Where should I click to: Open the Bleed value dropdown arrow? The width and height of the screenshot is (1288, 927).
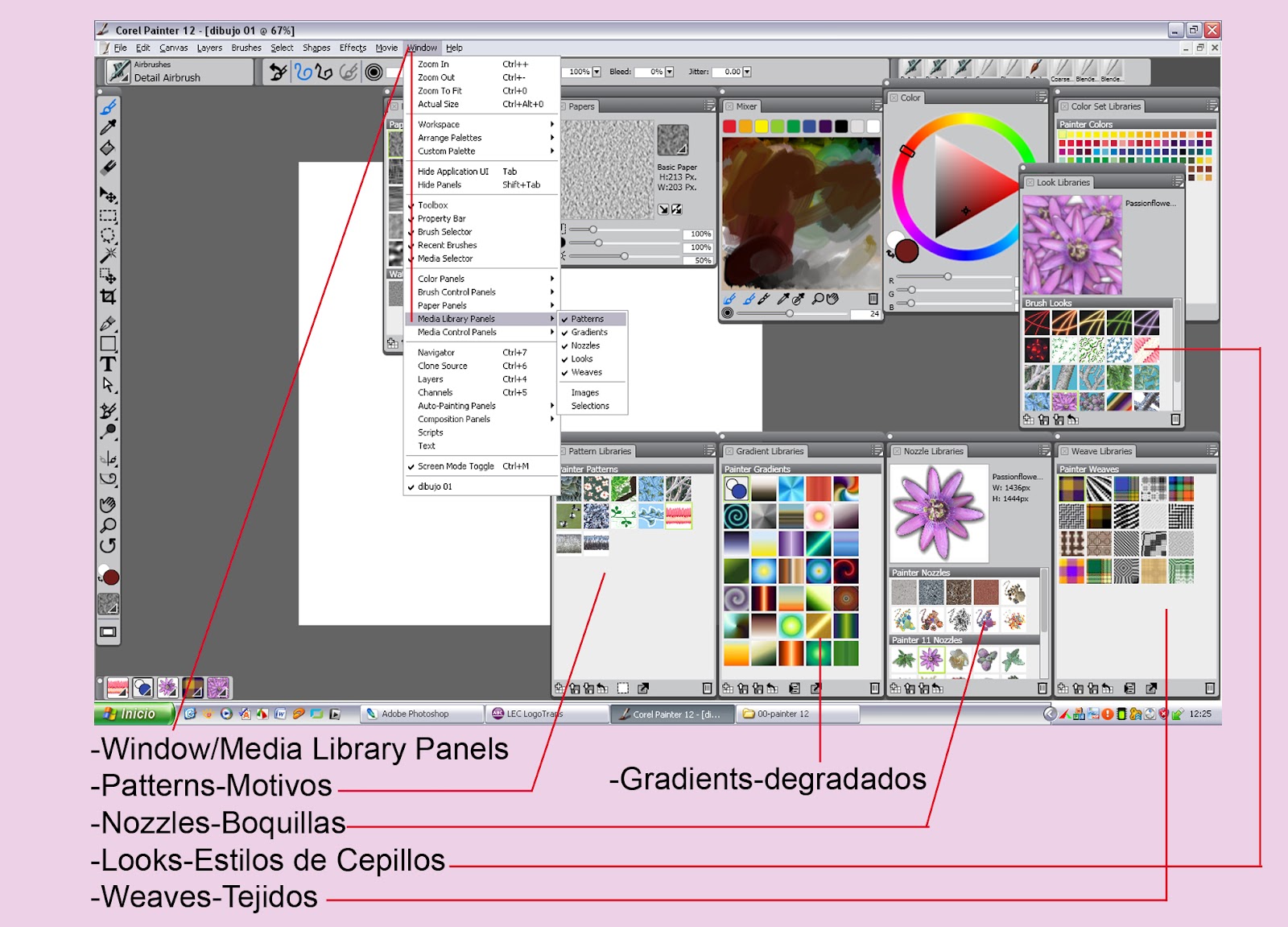(x=670, y=72)
